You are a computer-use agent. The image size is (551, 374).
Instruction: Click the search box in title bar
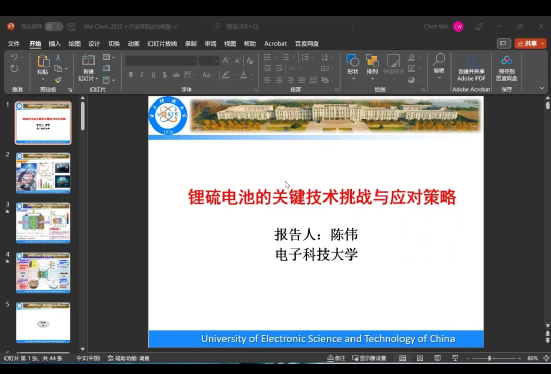click(280, 26)
